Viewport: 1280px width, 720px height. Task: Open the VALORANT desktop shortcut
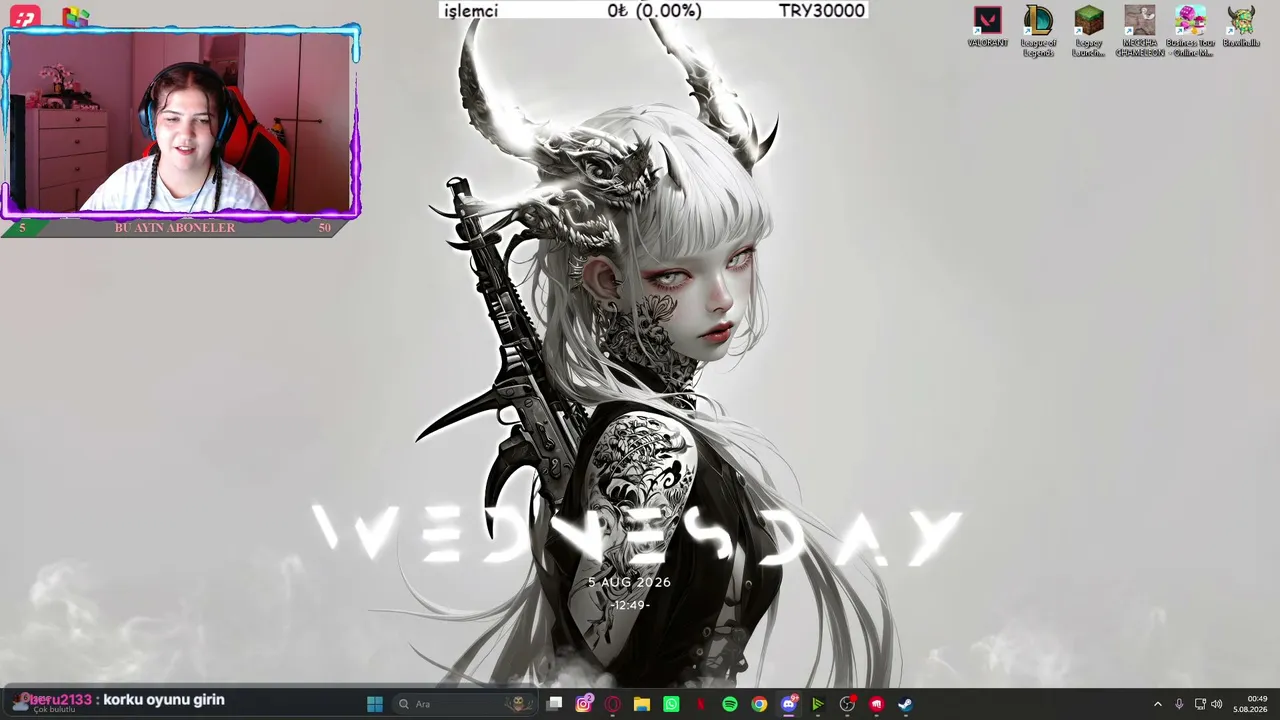click(987, 27)
